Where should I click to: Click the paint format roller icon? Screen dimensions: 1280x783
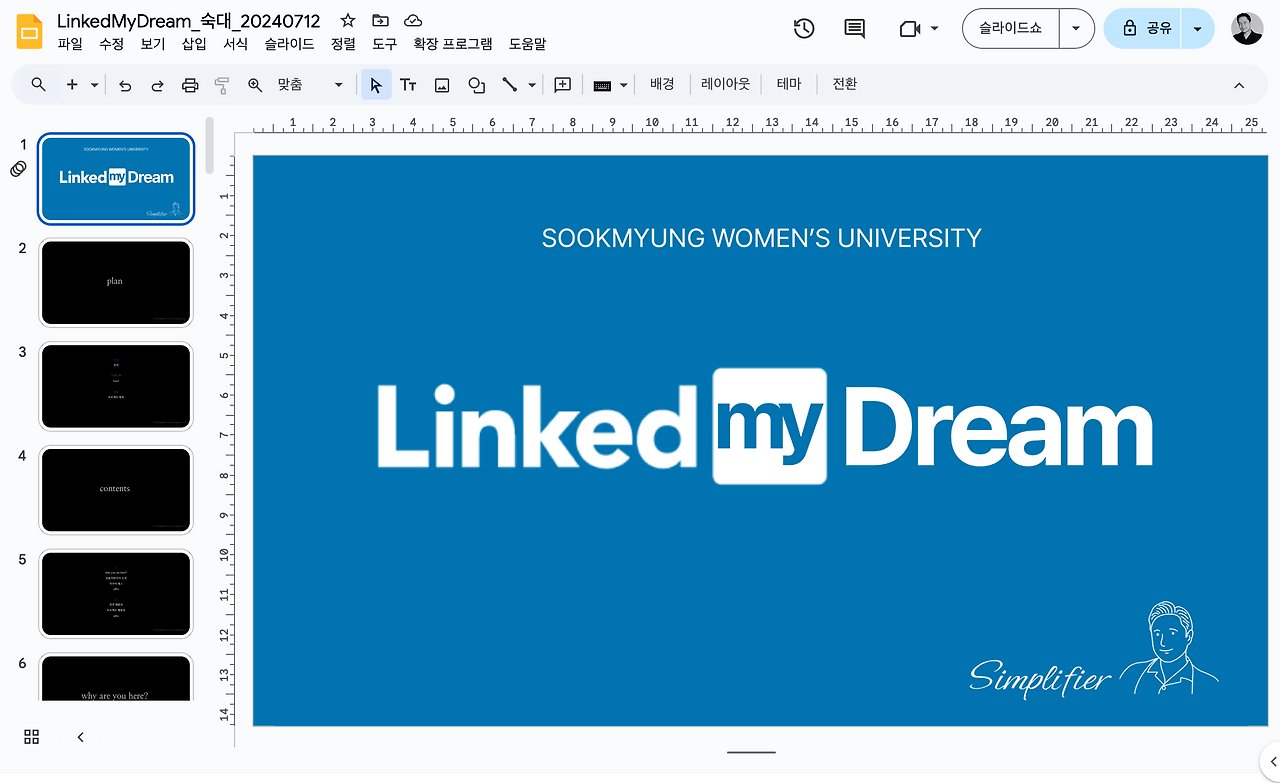222,85
